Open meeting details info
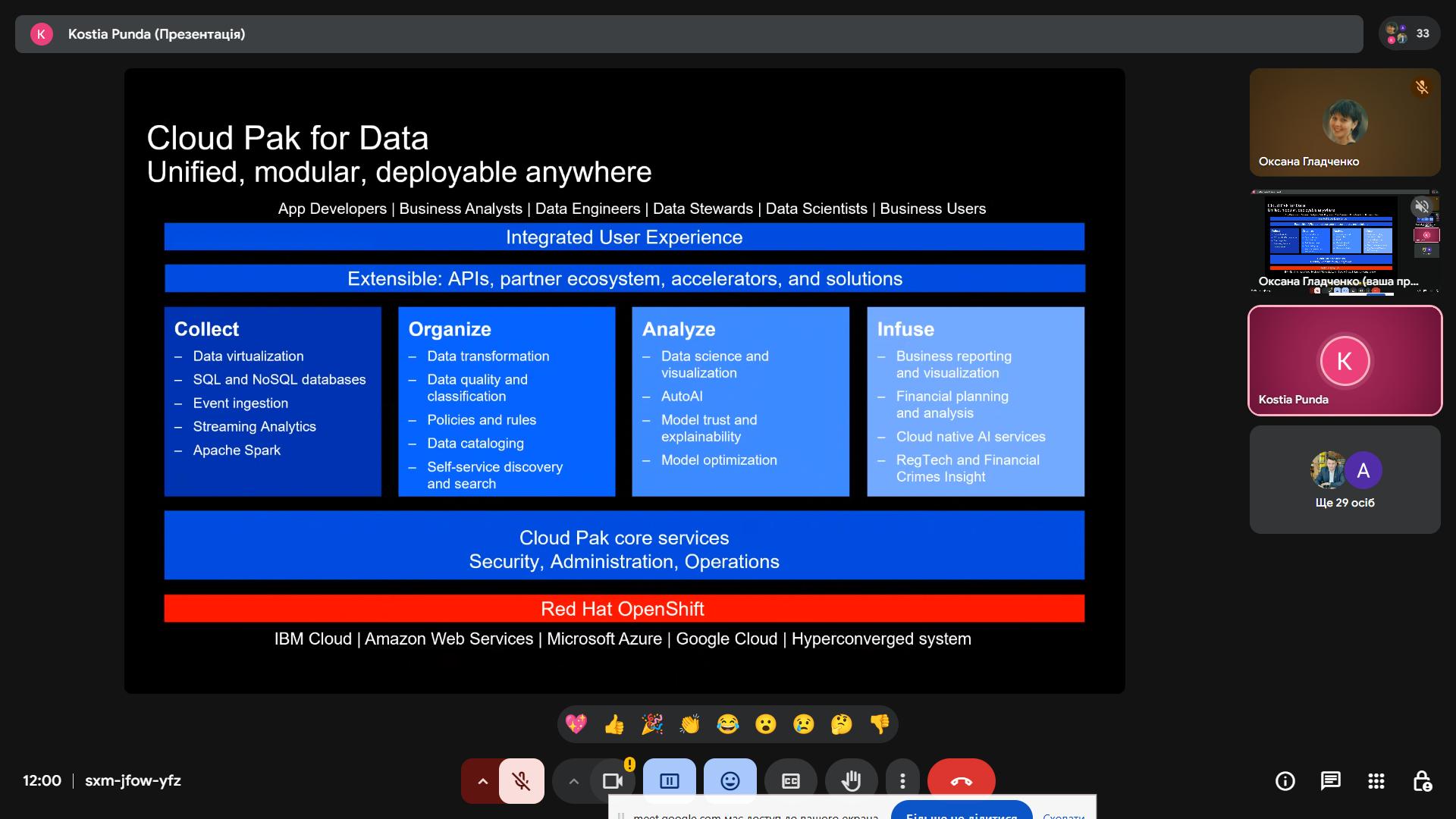The width and height of the screenshot is (1456, 819). (1285, 780)
